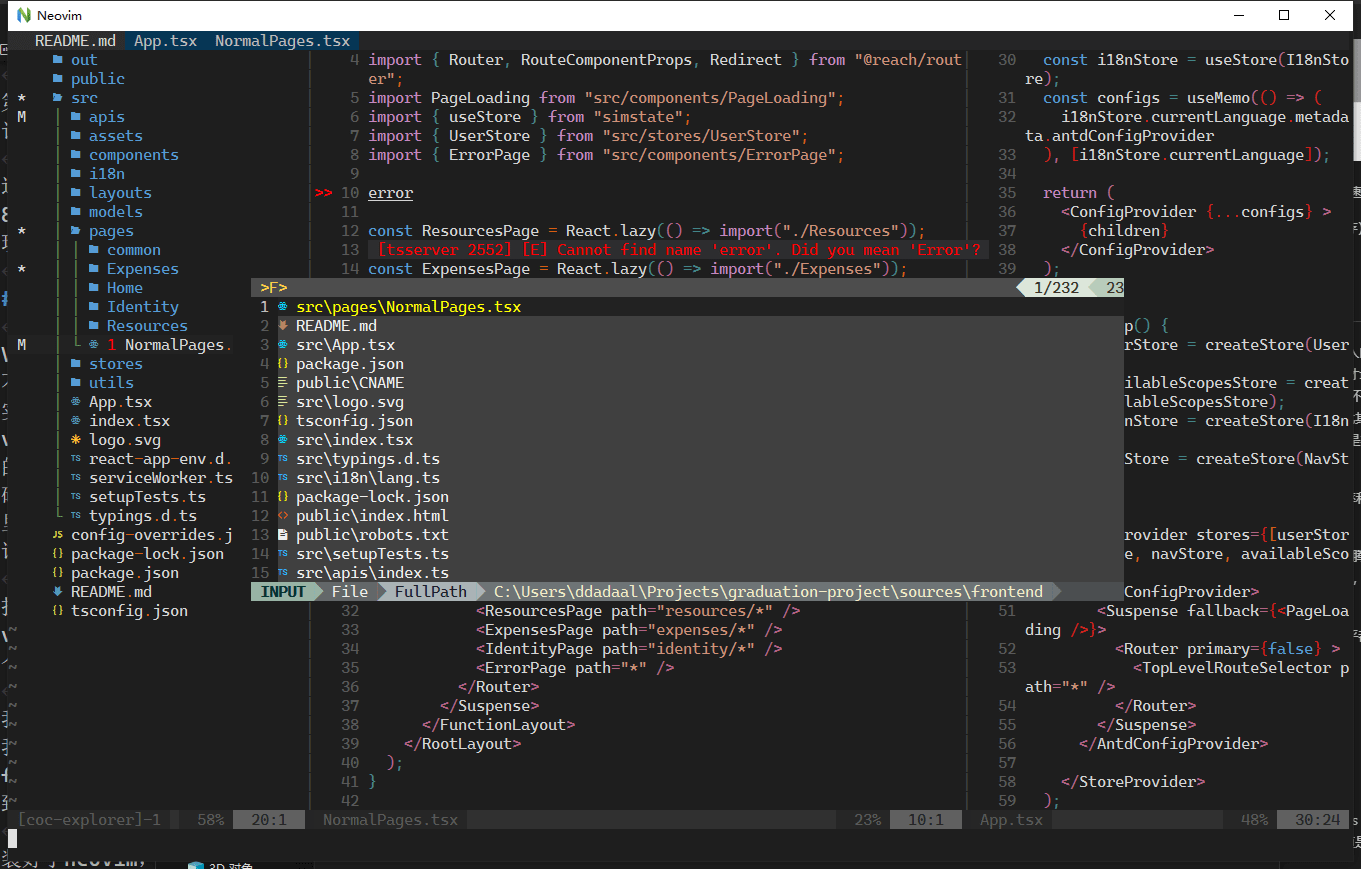Switch to the README.md tab

75,41
